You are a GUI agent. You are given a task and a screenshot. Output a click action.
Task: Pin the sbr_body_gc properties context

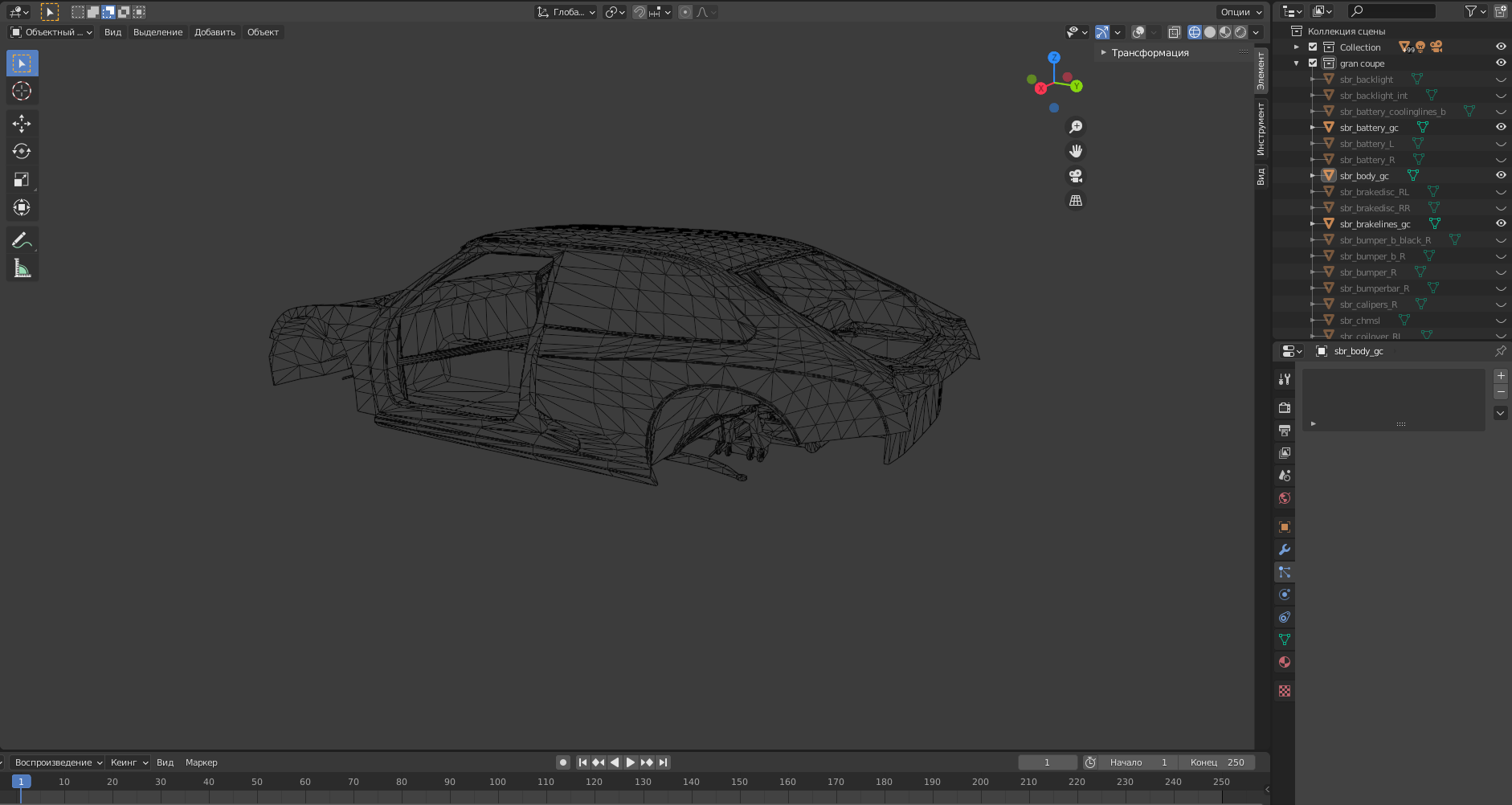[x=1500, y=351]
